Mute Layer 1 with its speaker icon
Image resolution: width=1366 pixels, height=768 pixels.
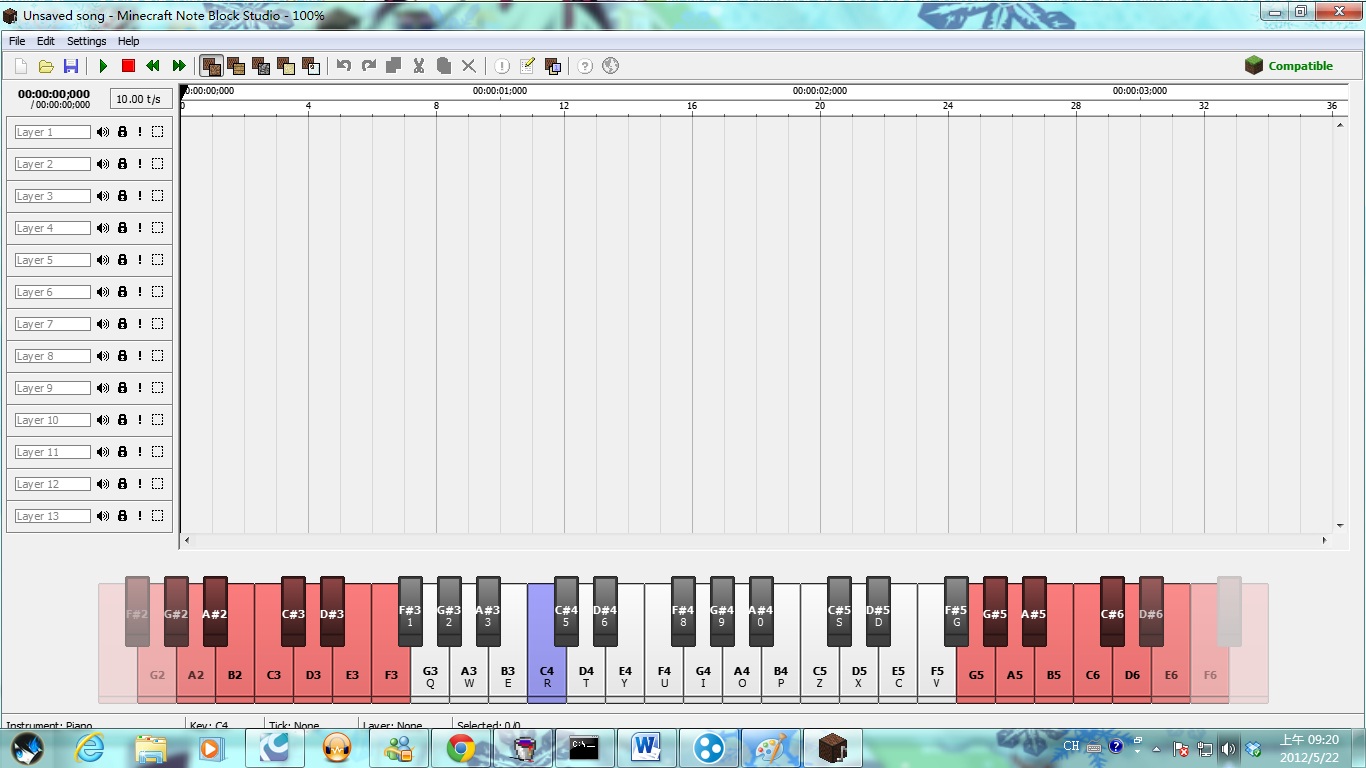pyautogui.click(x=103, y=132)
